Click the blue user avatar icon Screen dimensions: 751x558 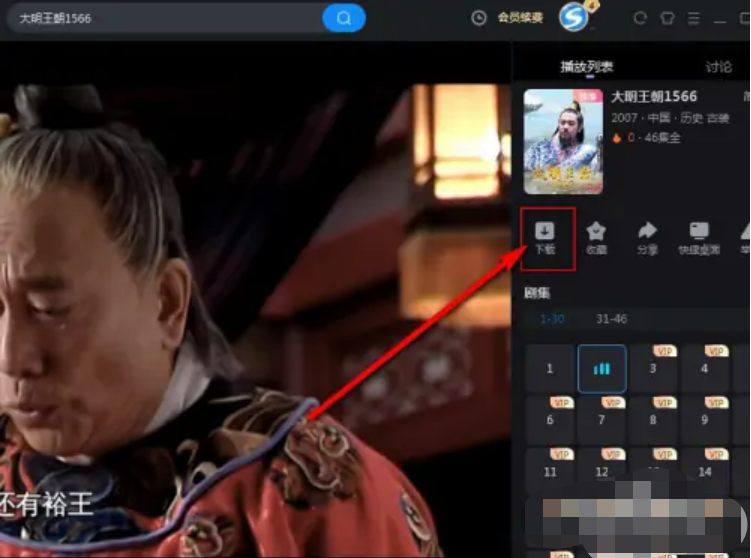573,17
